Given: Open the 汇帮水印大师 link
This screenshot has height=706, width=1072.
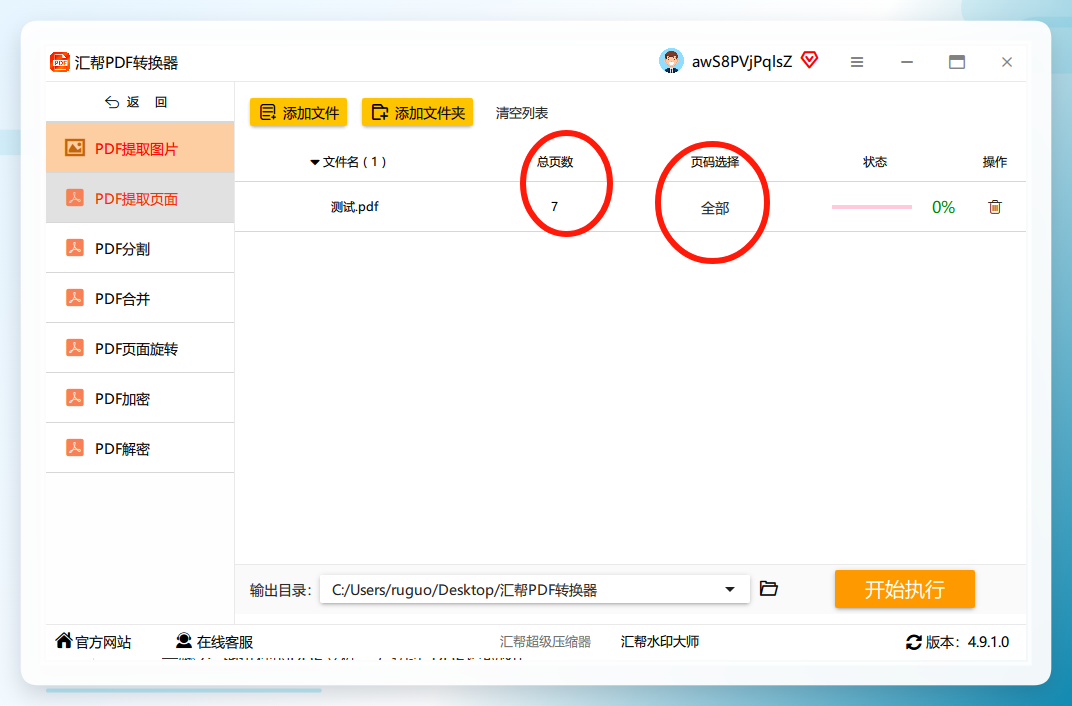Looking at the screenshot, I should click(660, 642).
